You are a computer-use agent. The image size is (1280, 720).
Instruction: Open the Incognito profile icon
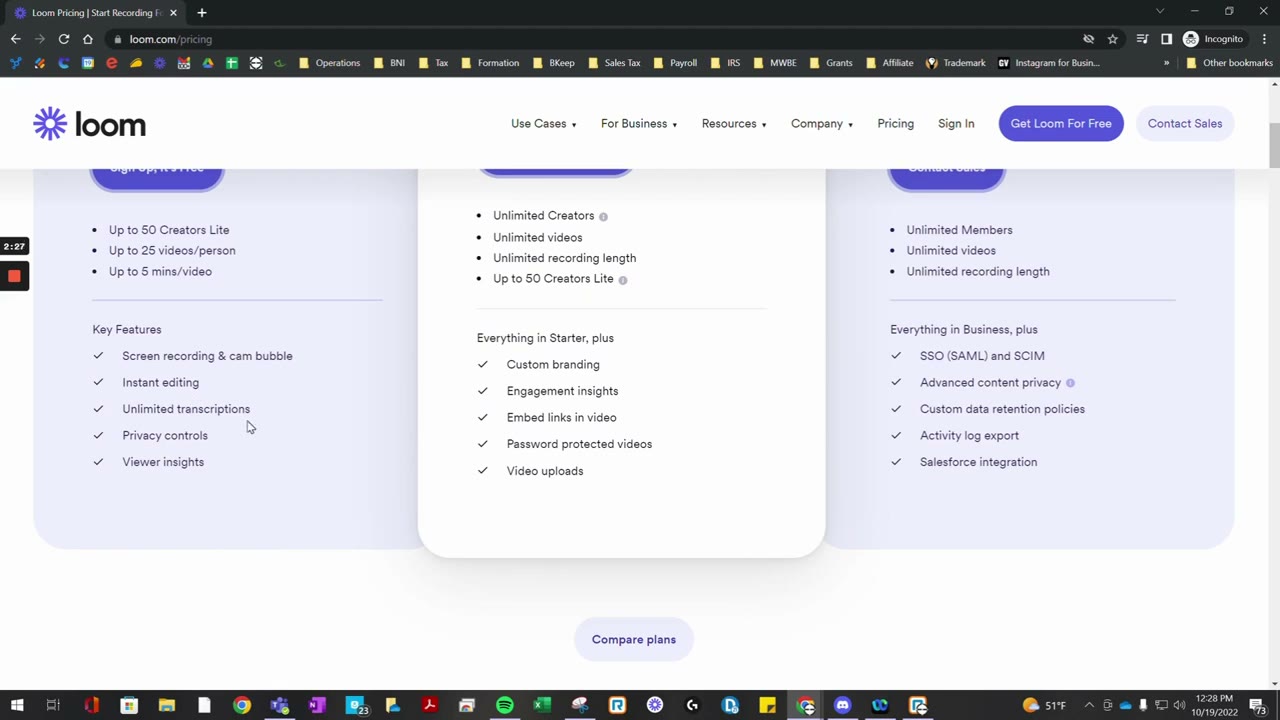(x=1214, y=39)
